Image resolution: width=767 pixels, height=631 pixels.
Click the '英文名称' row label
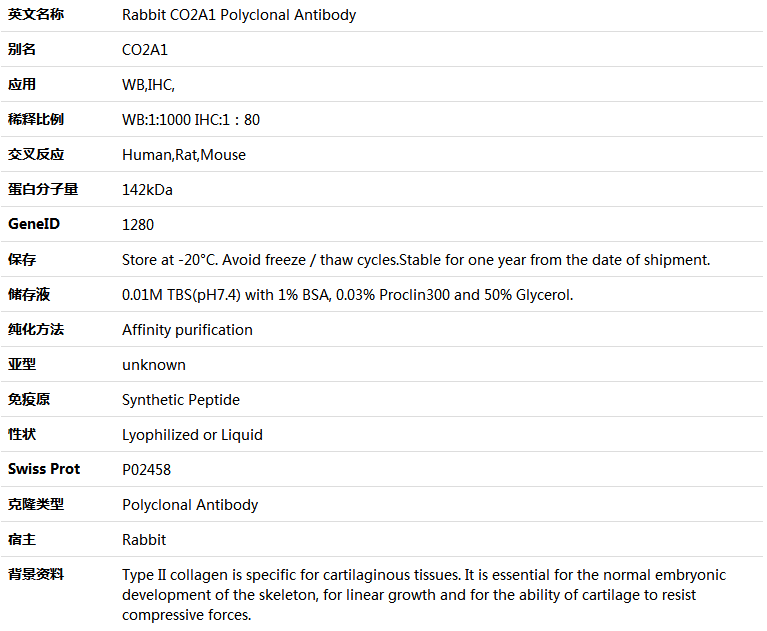(36, 15)
